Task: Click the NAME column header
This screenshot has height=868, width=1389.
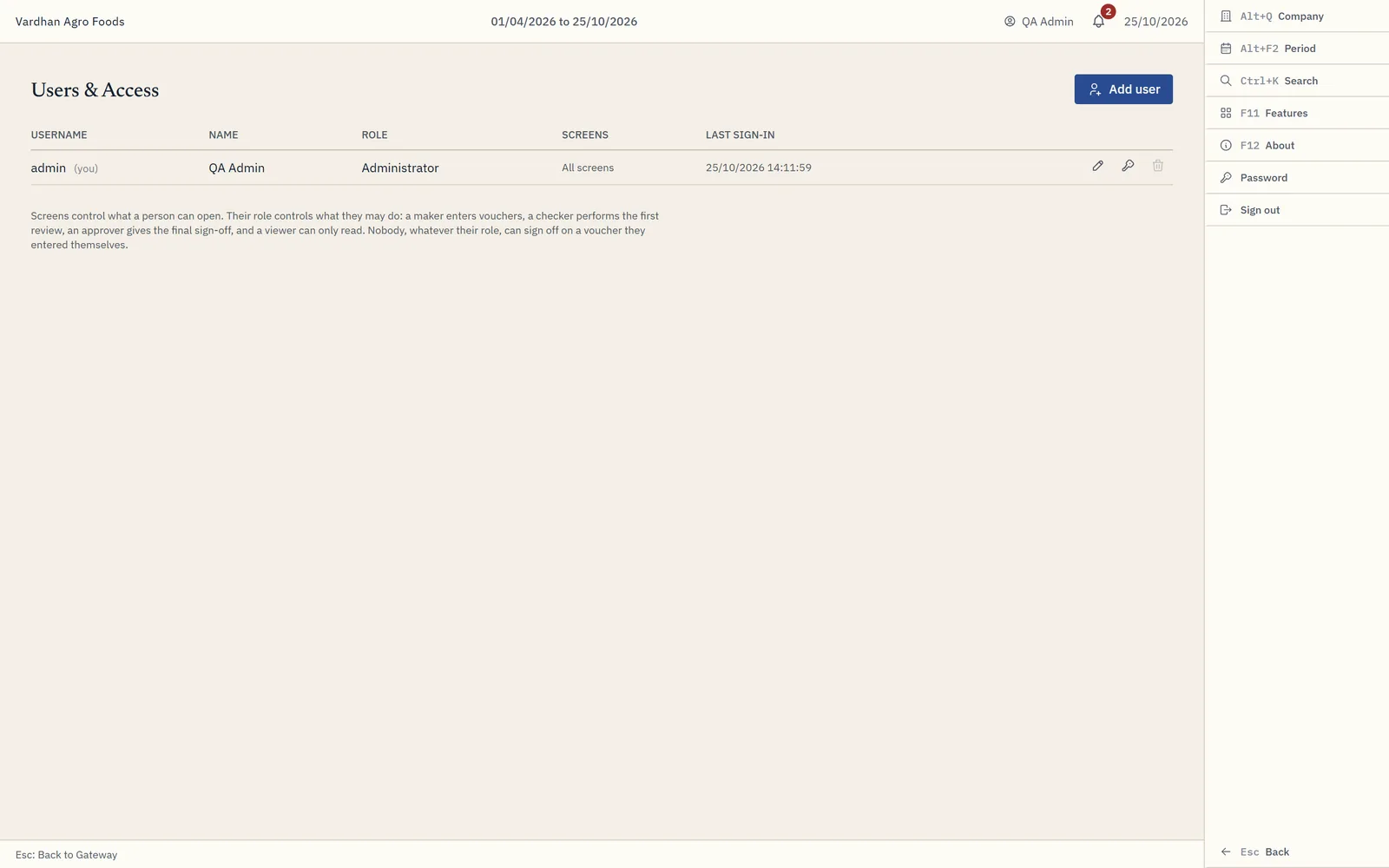Action: coord(223,135)
